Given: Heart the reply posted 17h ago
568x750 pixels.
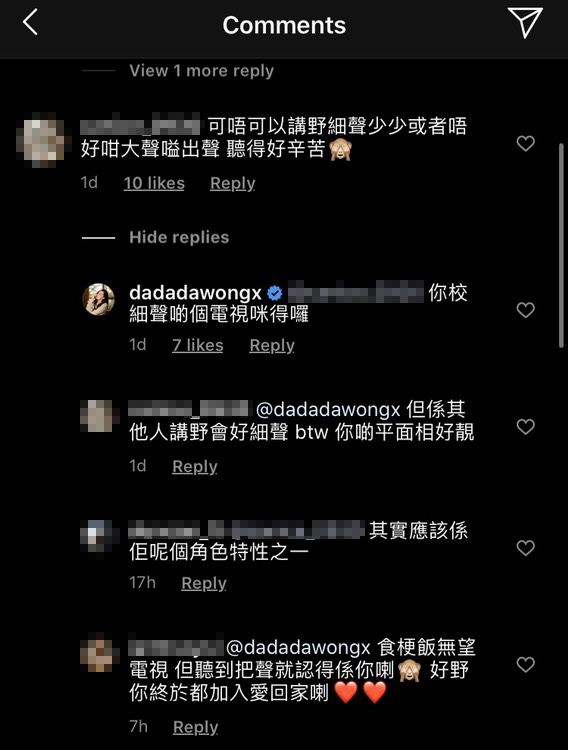Looking at the screenshot, I should 525,548.
